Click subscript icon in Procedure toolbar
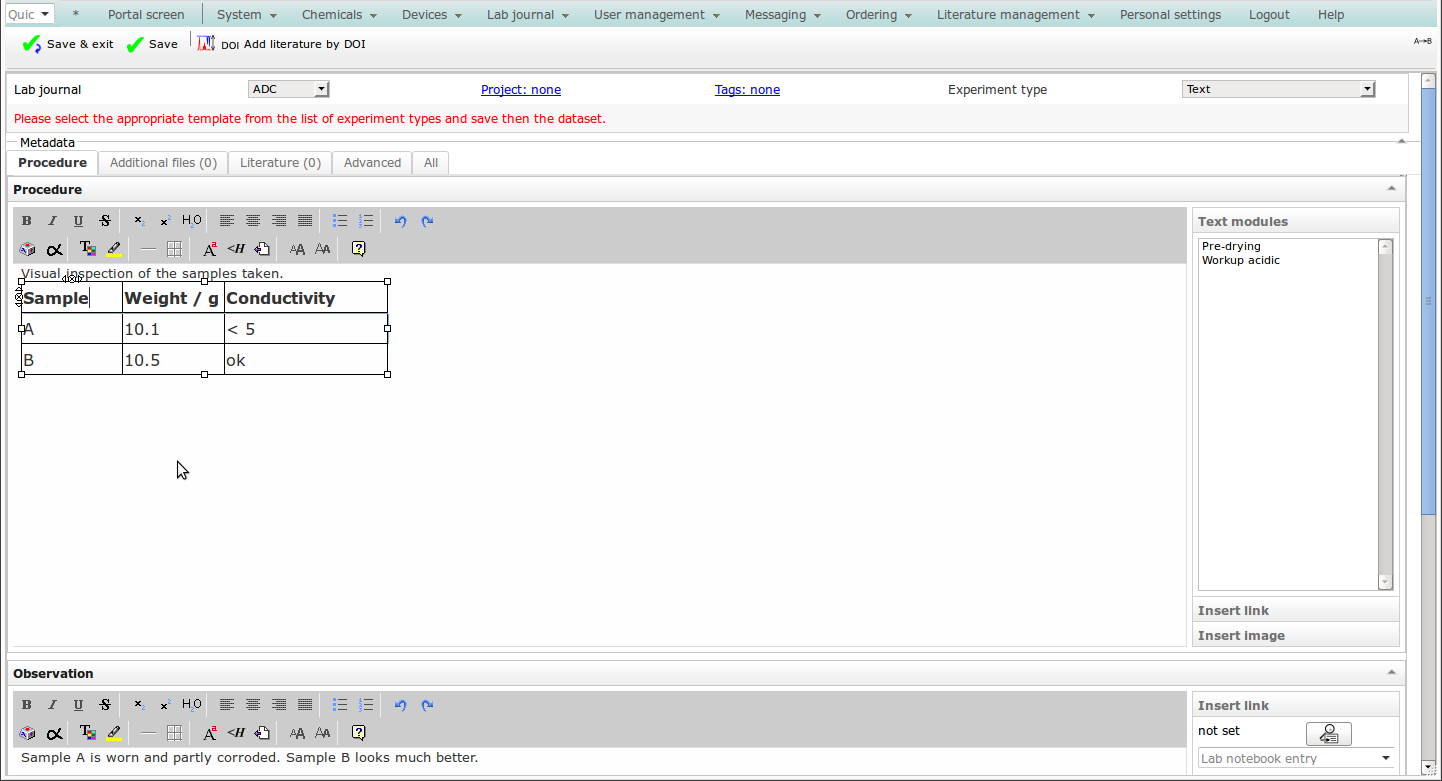 (x=139, y=221)
